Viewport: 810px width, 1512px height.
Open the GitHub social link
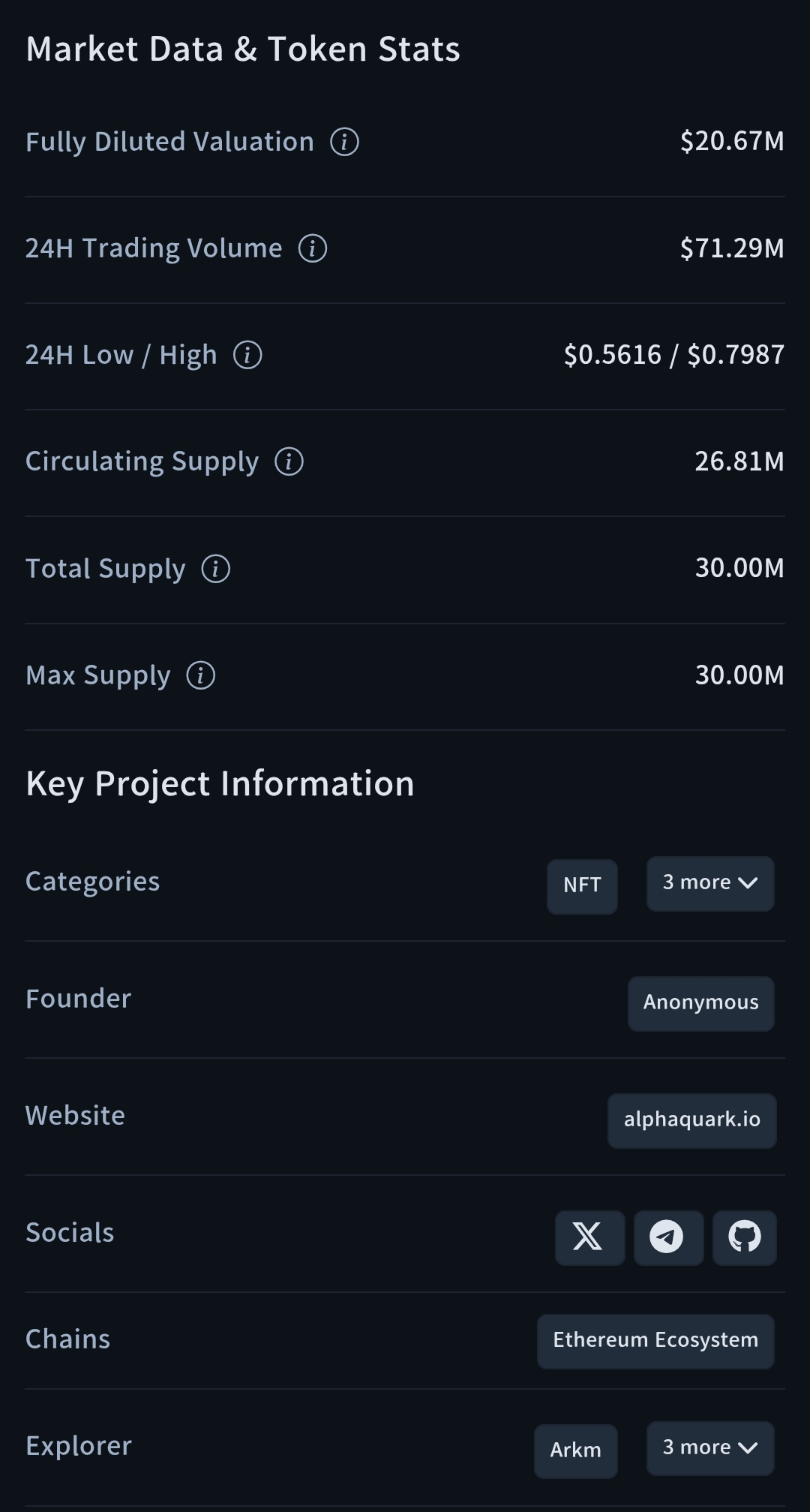click(744, 1237)
